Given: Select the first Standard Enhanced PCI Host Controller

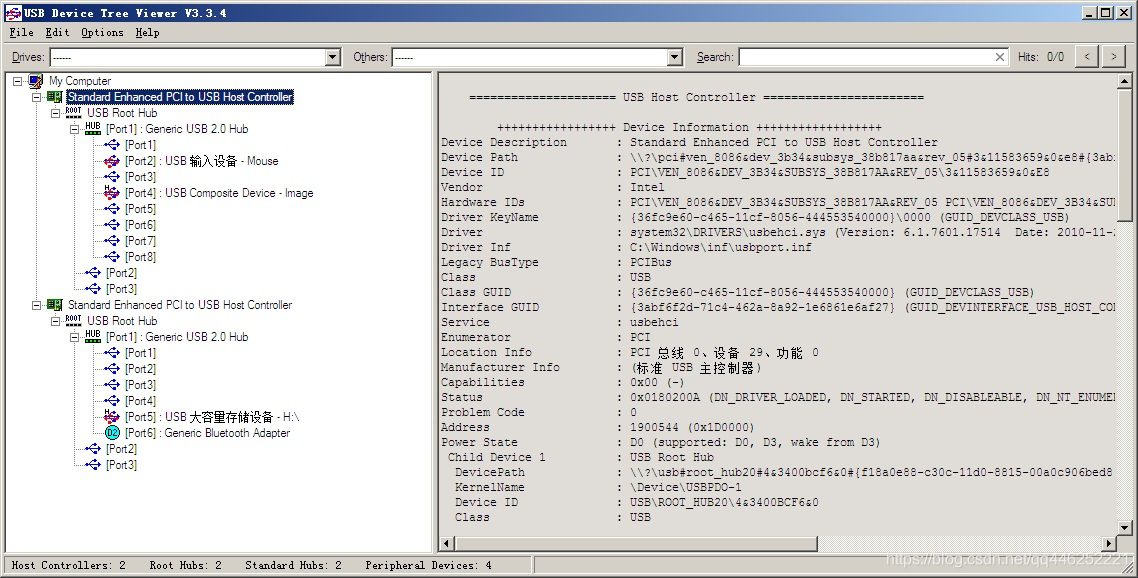Looking at the screenshot, I should (x=180, y=97).
